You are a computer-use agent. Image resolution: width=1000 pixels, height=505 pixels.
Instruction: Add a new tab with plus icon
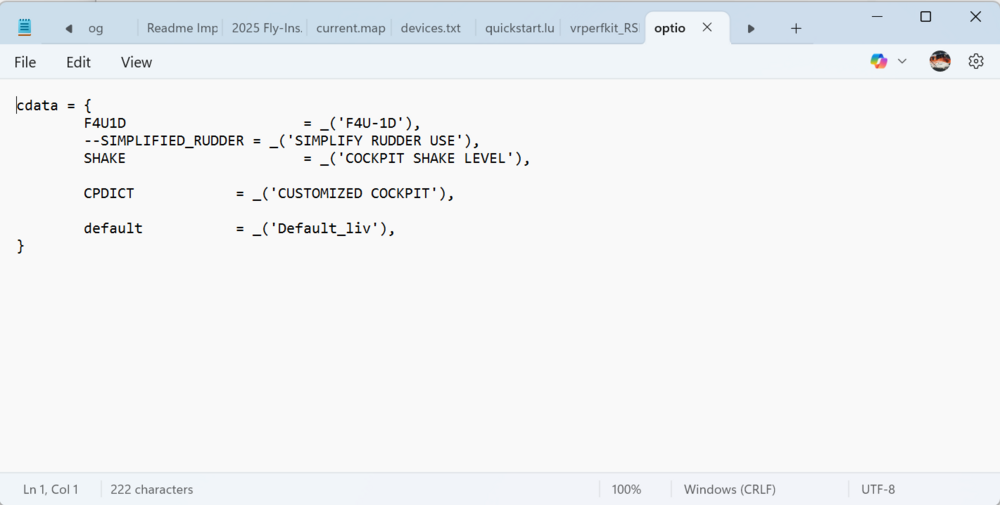coord(796,28)
